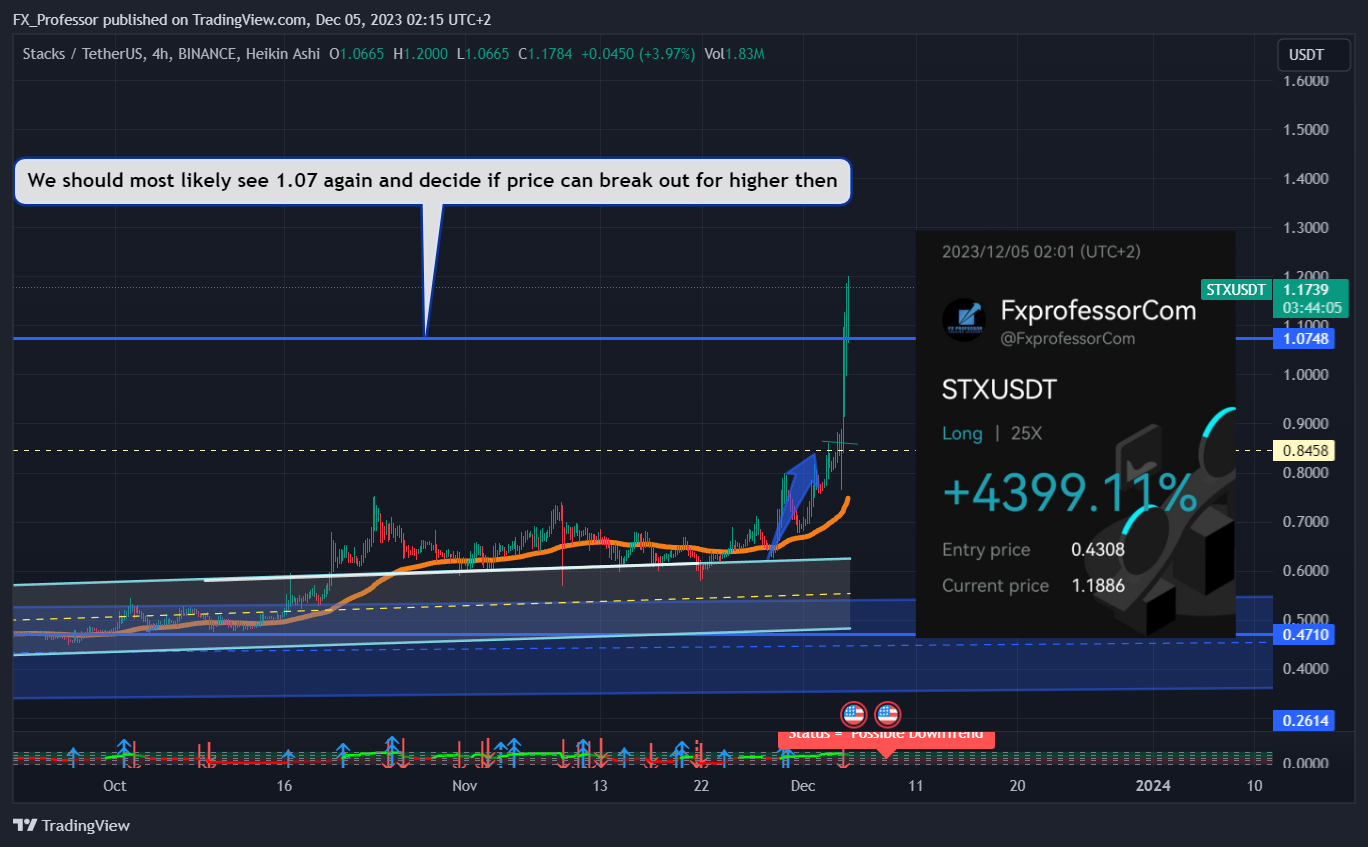Click the @FxprofessorCom handle
This screenshot has height=847, width=1368.
pyautogui.click(x=1068, y=339)
